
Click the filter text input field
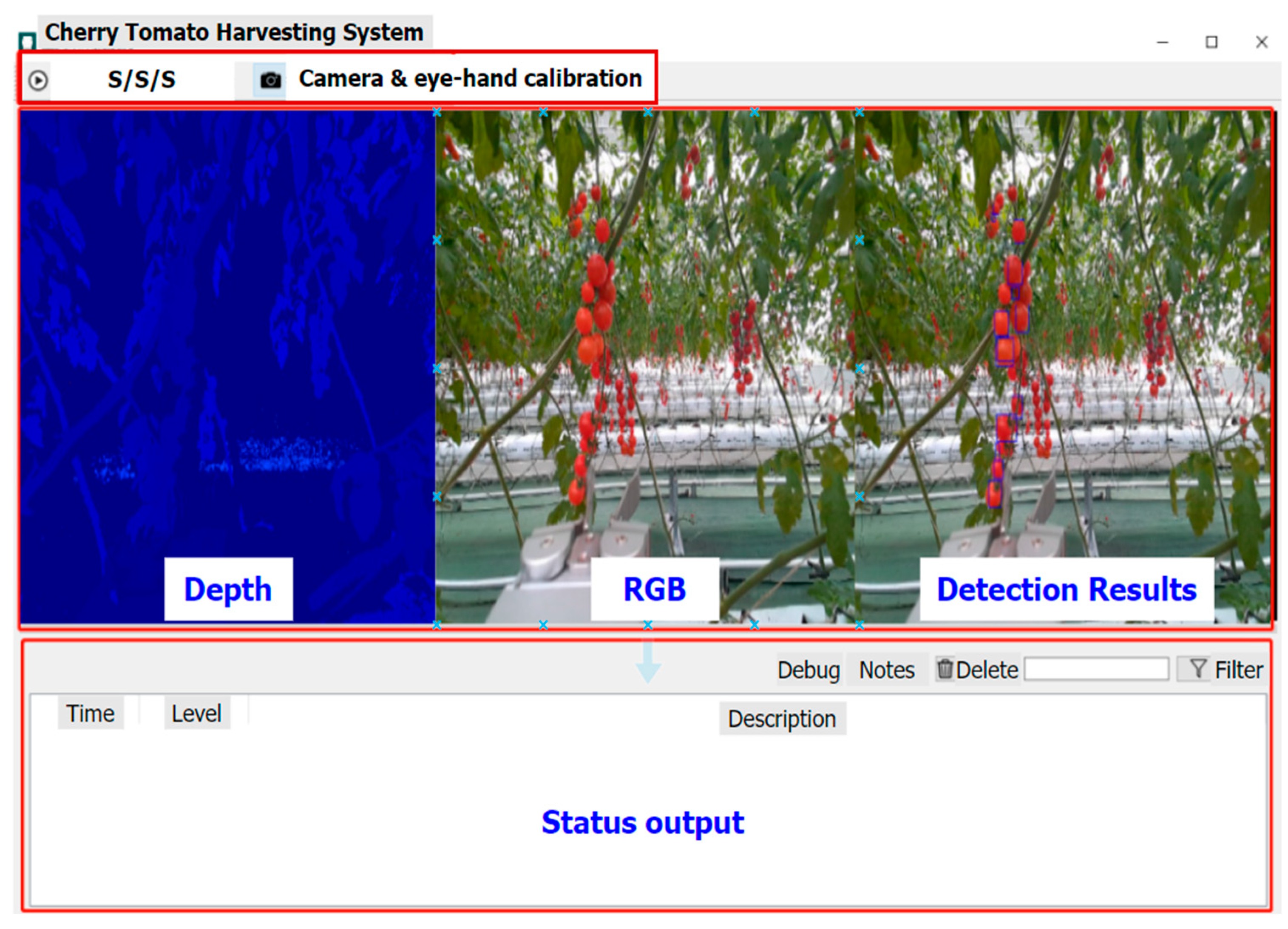point(1096,669)
